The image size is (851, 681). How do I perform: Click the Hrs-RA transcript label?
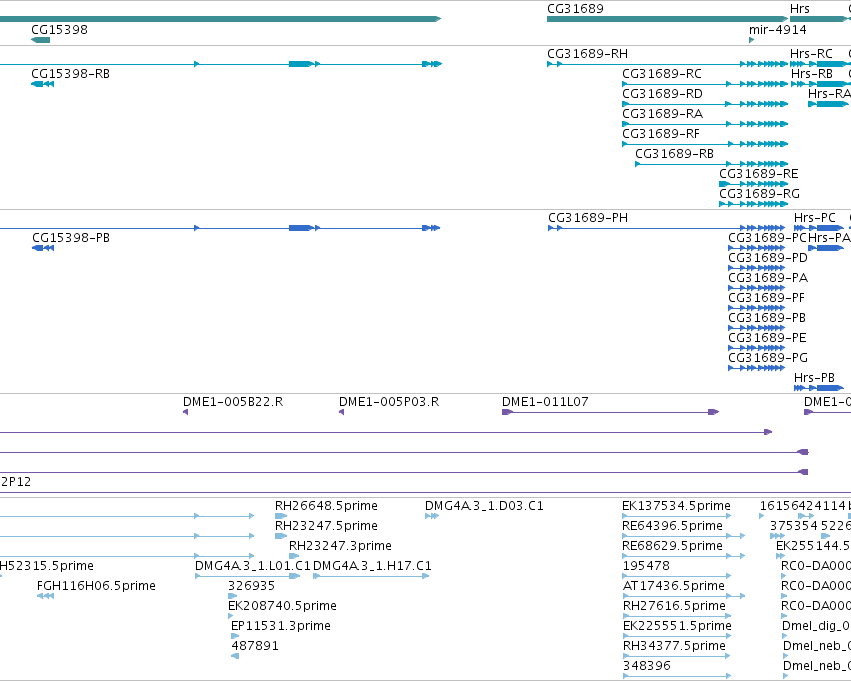pos(829,94)
